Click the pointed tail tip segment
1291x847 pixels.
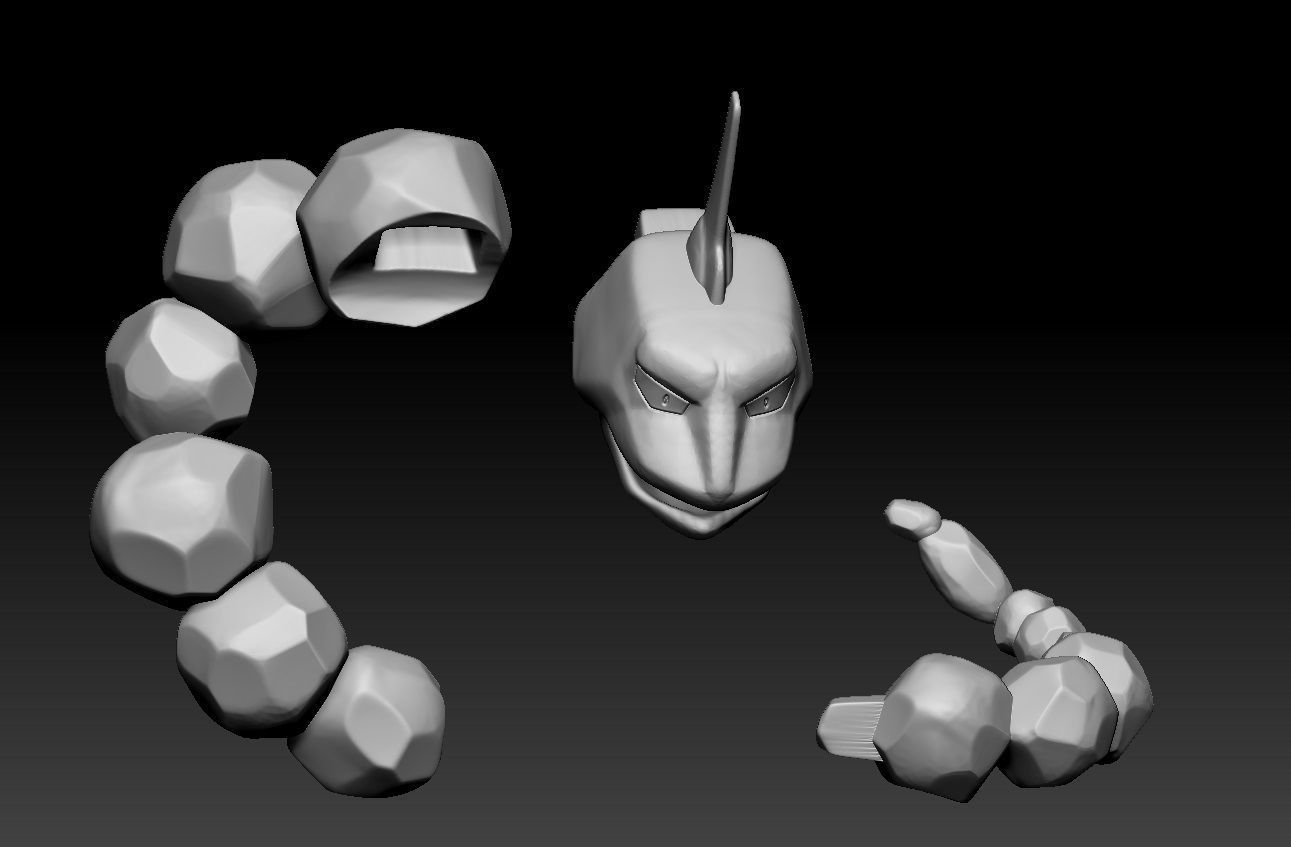pos(913,517)
